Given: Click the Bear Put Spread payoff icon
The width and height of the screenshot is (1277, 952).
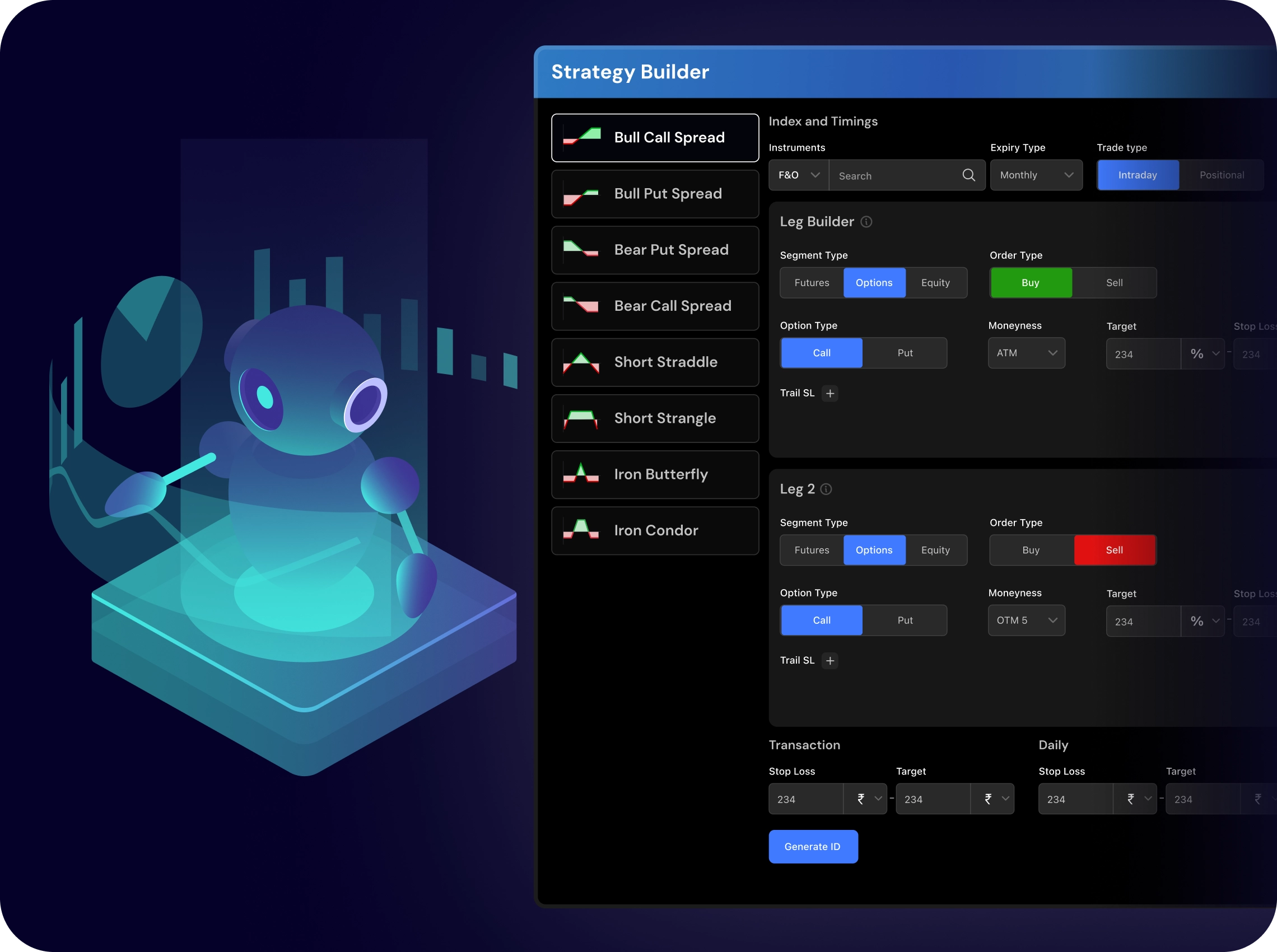Looking at the screenshot, I should (x=581, y=249).
